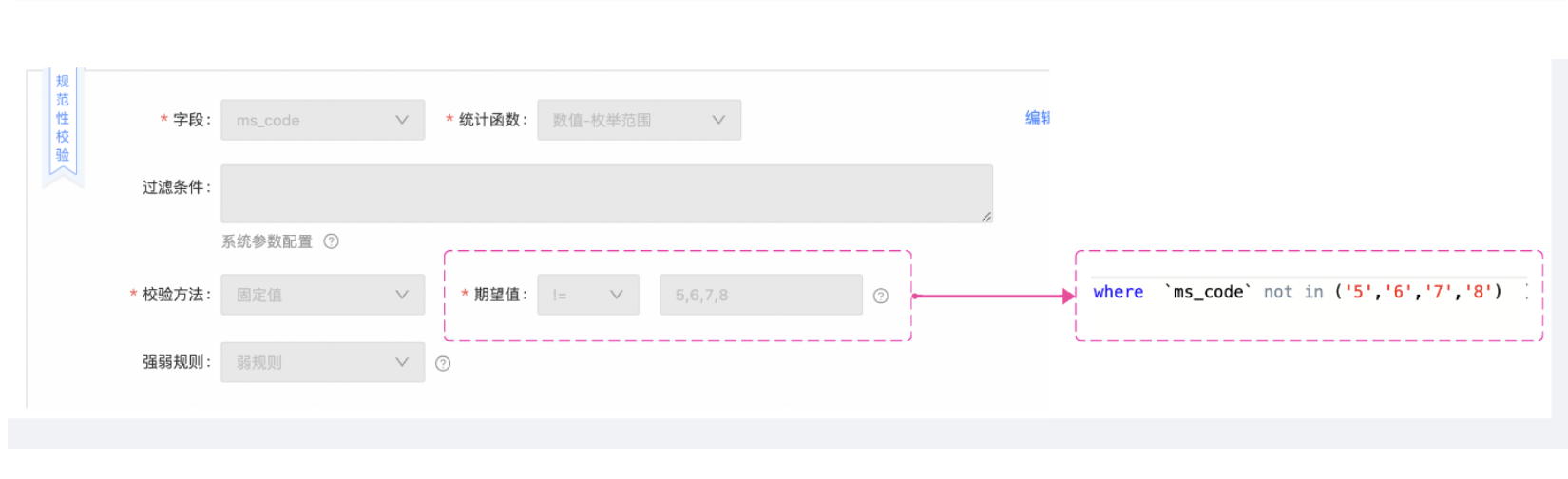
Task: Click help icon beside 期望值 input
Action: tap(881, 296)
